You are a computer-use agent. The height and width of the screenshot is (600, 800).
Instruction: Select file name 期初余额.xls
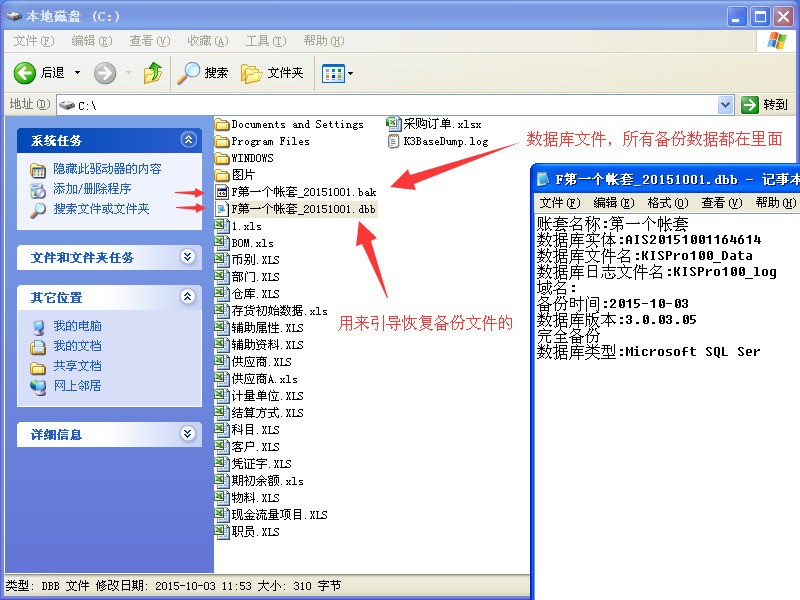pos(268,481)
